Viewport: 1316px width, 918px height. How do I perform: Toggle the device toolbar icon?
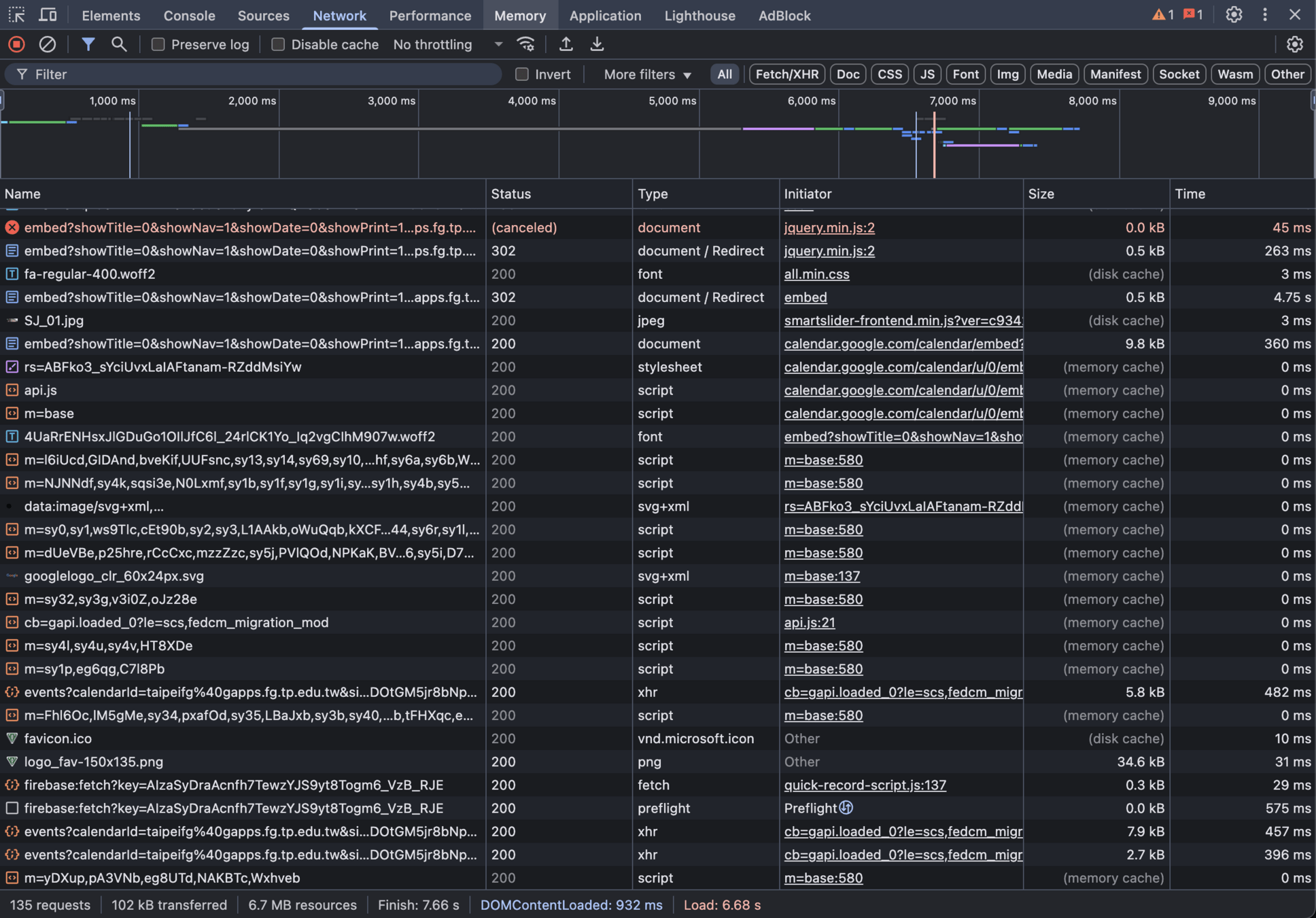(x=48, y=15)
